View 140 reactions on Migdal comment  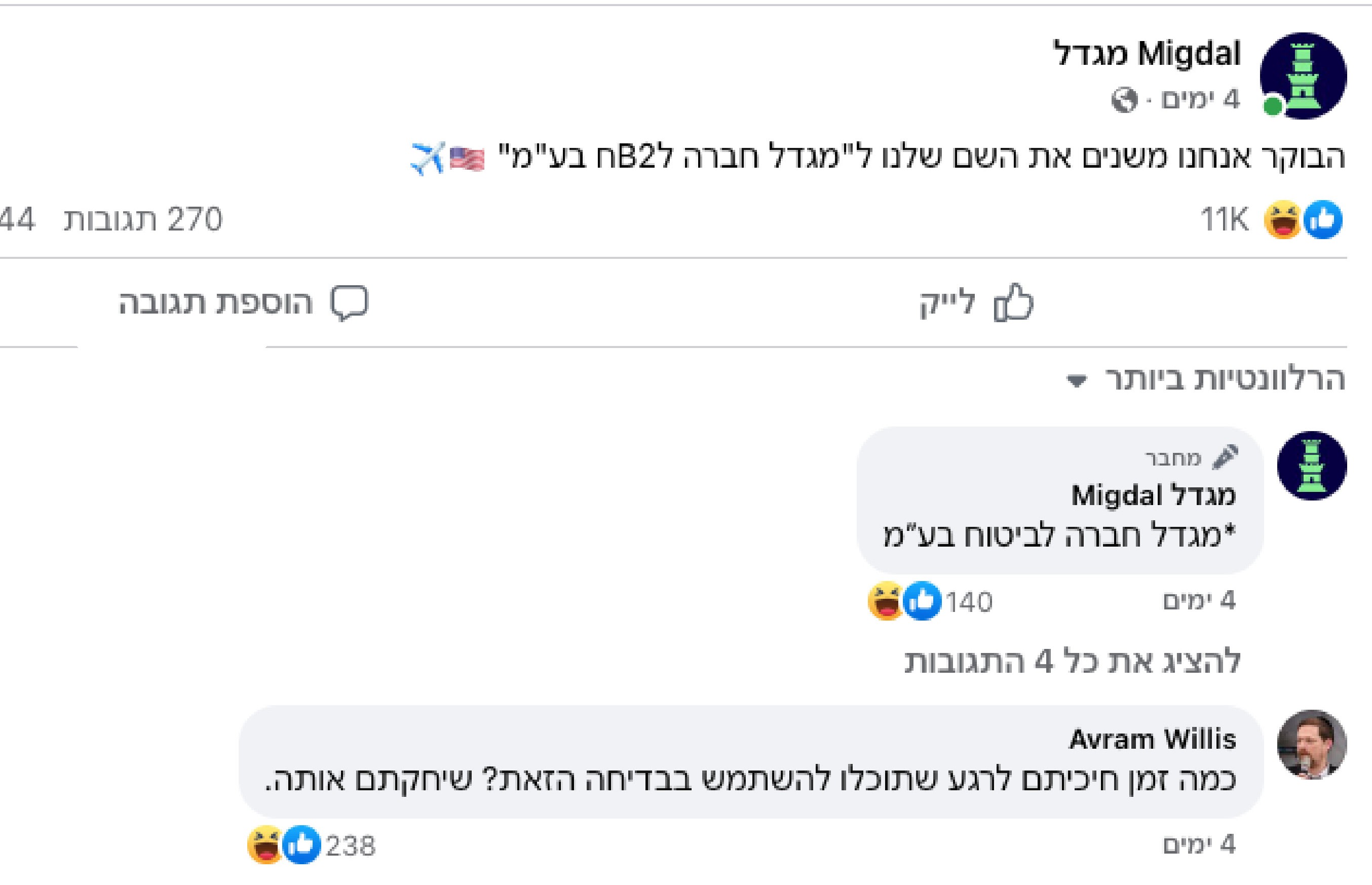coord(969,602)
